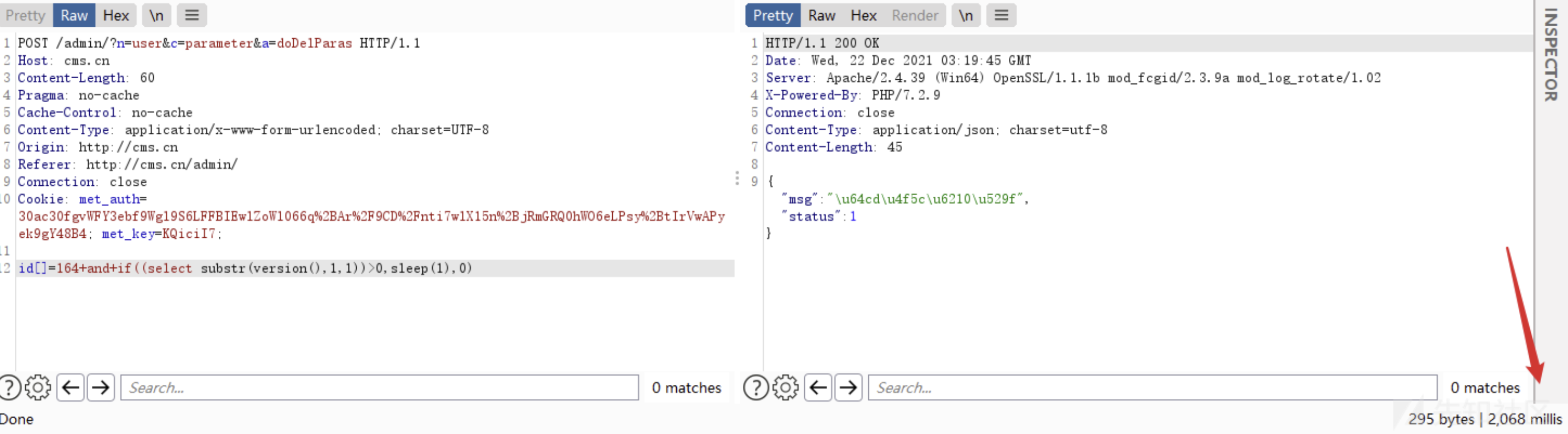This screenshot has width=1568, height=434.
Task: Expand the INSPECTOR side panel
Action: click(x=1551, y=55)
